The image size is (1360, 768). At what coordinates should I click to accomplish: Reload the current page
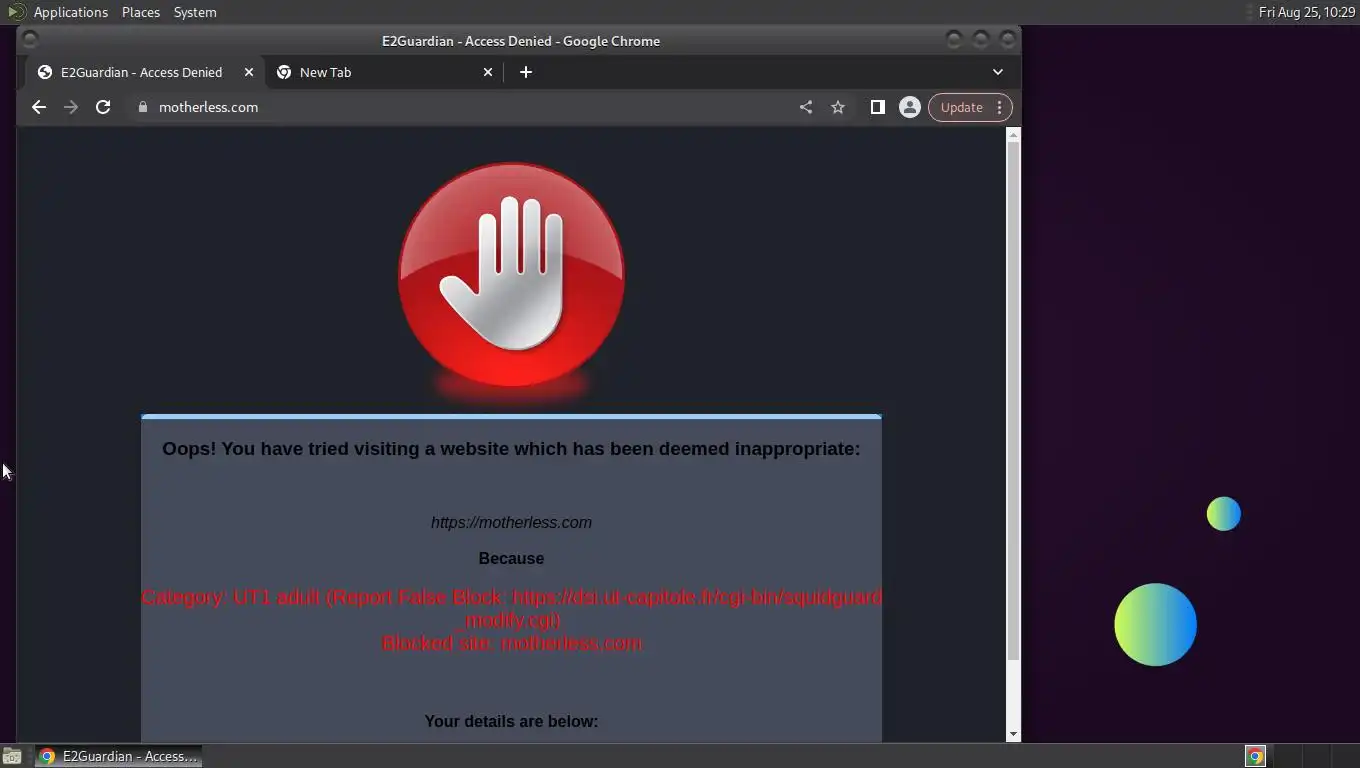pos(103,107)
